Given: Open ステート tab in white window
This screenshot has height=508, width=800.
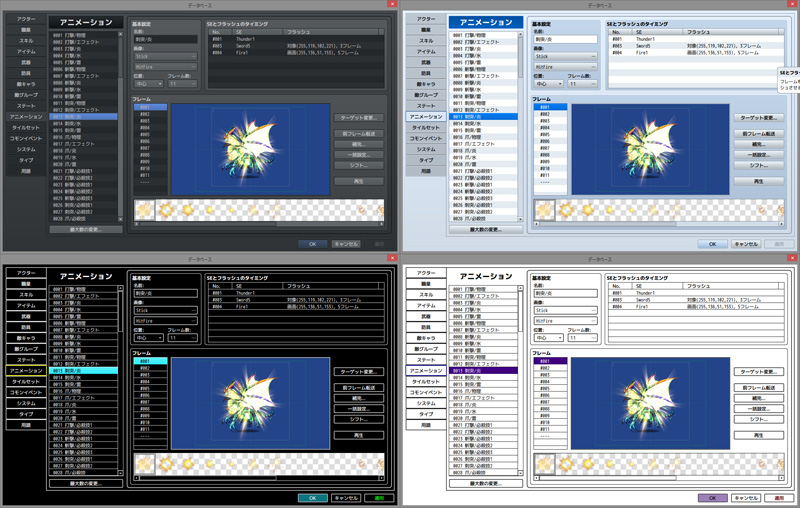Looking at the screenshot, I should point(426,360).
